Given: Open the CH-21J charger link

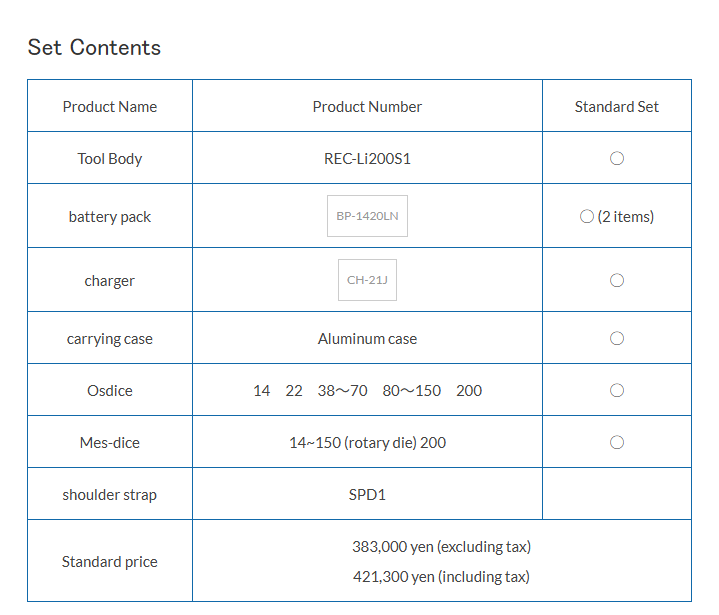Looking at the screenshot, I should 367,280.
